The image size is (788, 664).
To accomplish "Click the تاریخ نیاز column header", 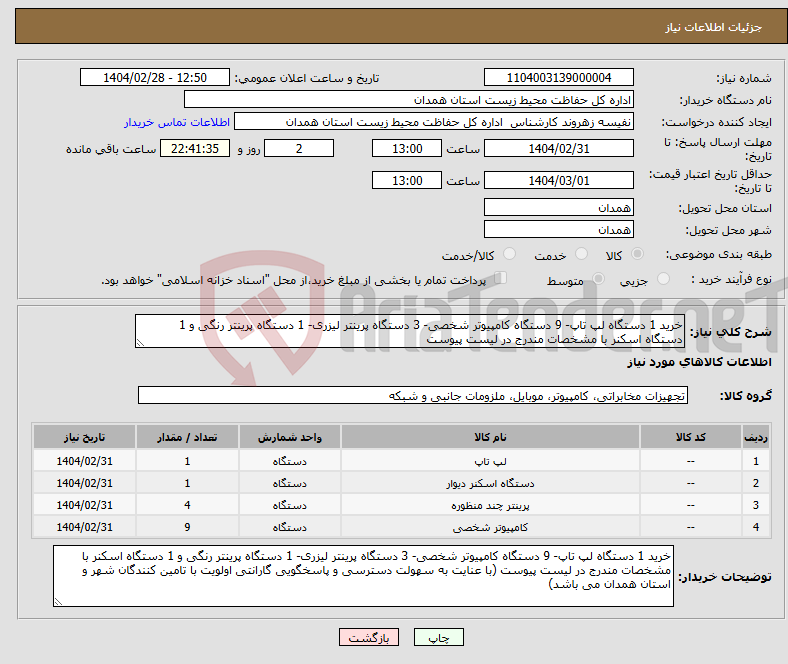I will click(x=84, y=437).
